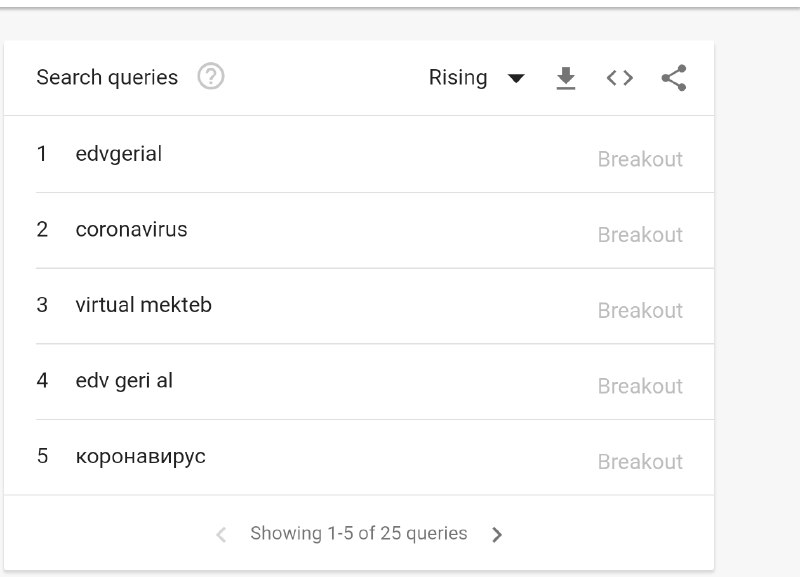This screenshot has width=800, height=577.
Task: Share the search queries widget
Action: (x=674, y=78)
